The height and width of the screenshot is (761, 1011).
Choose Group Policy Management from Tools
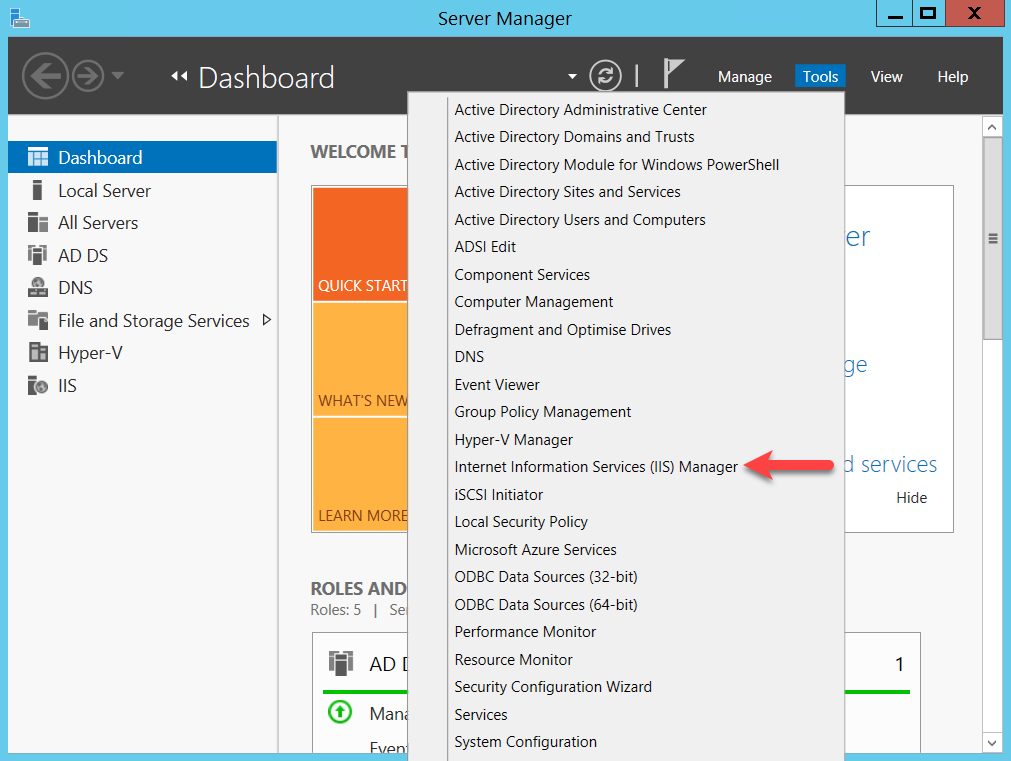[542, 412]
